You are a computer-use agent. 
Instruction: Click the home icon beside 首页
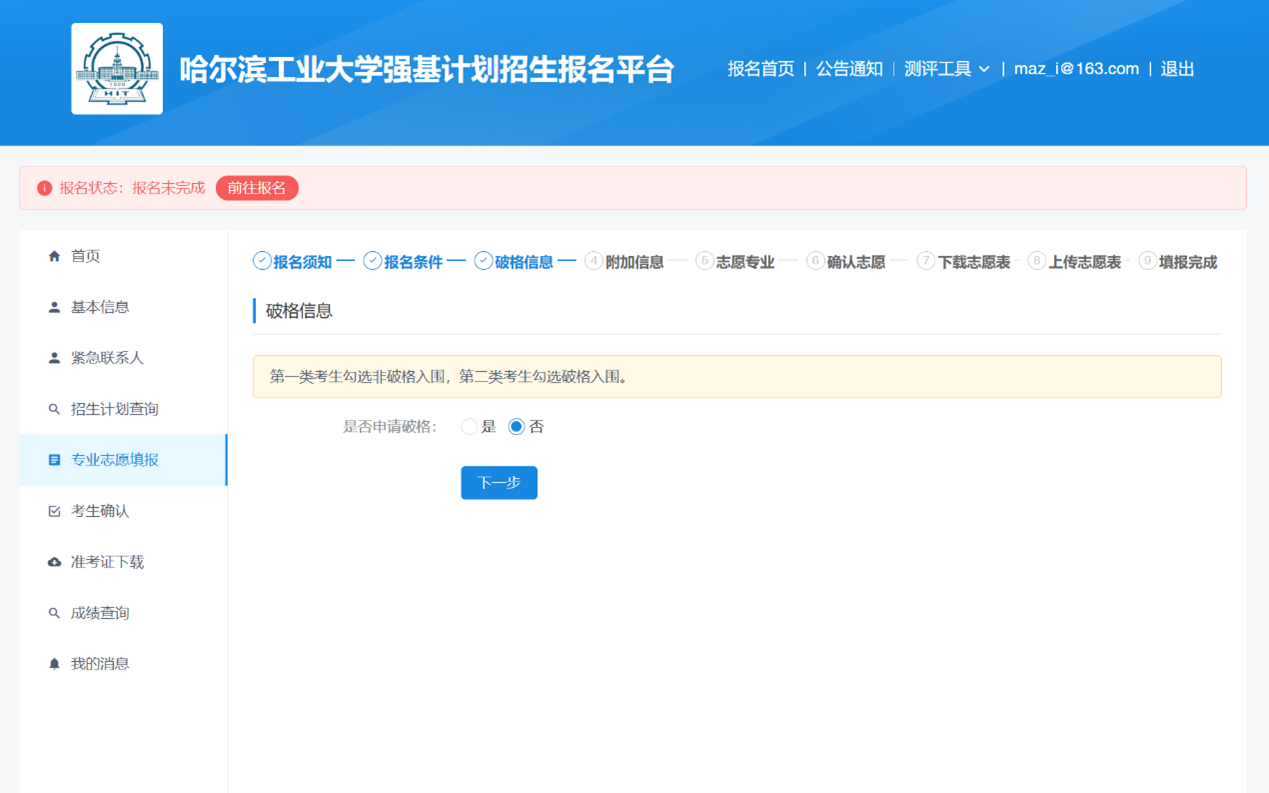click(x=54, y=256)
